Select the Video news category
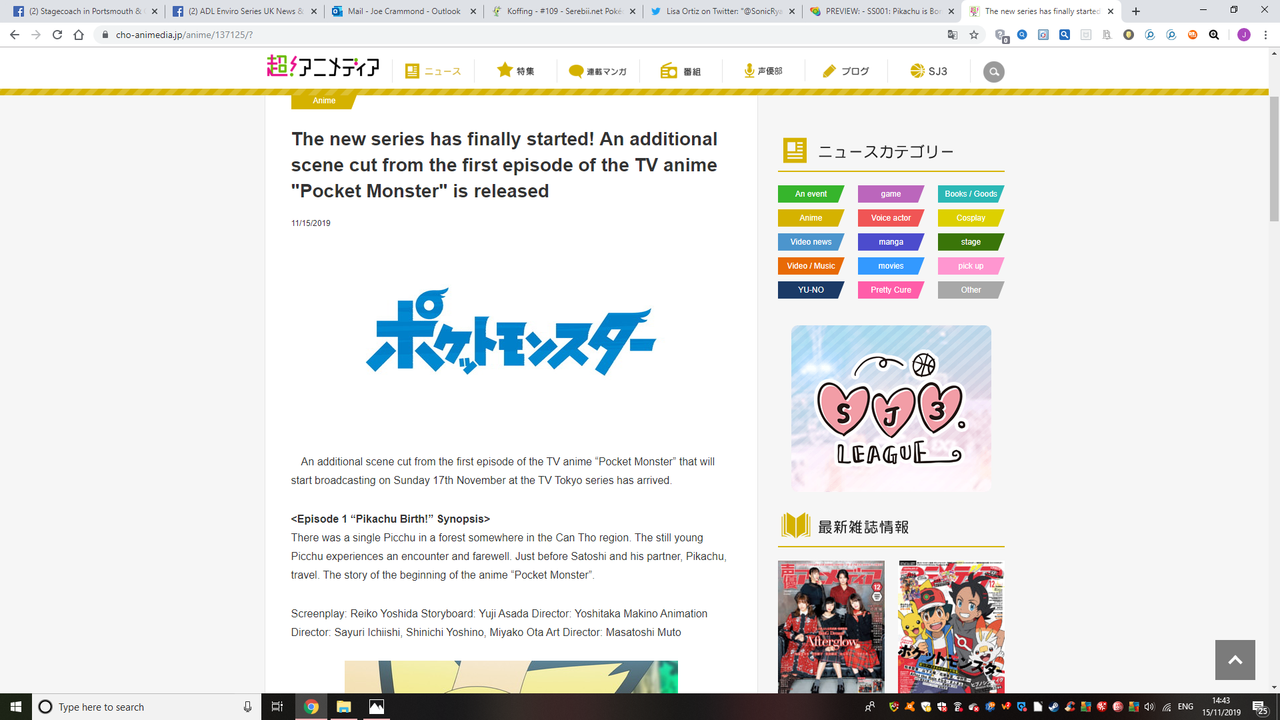This screenshot has height=720, width=1280. [811, 242]
